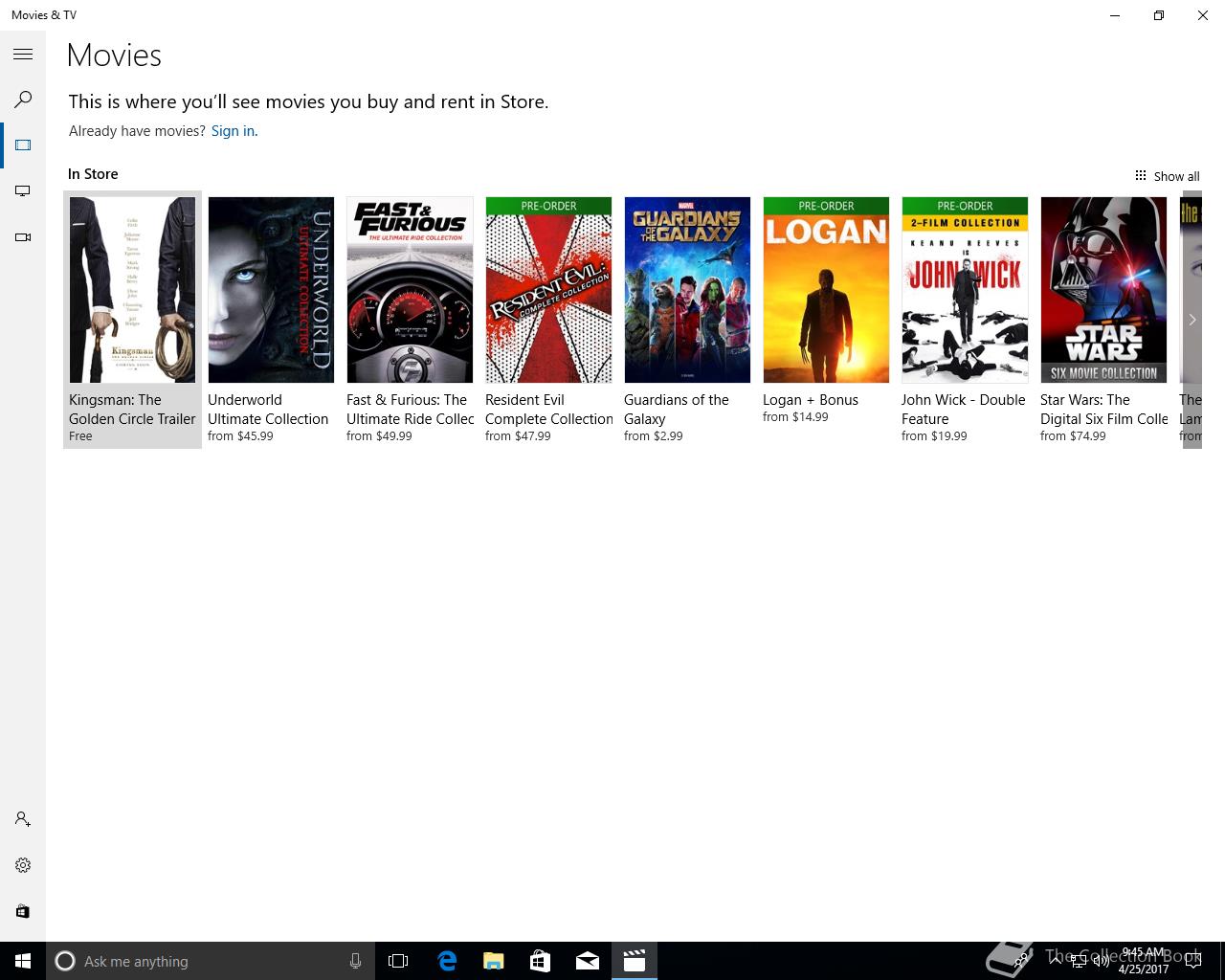
Task: Click the Show all label
Action: 1176,176
